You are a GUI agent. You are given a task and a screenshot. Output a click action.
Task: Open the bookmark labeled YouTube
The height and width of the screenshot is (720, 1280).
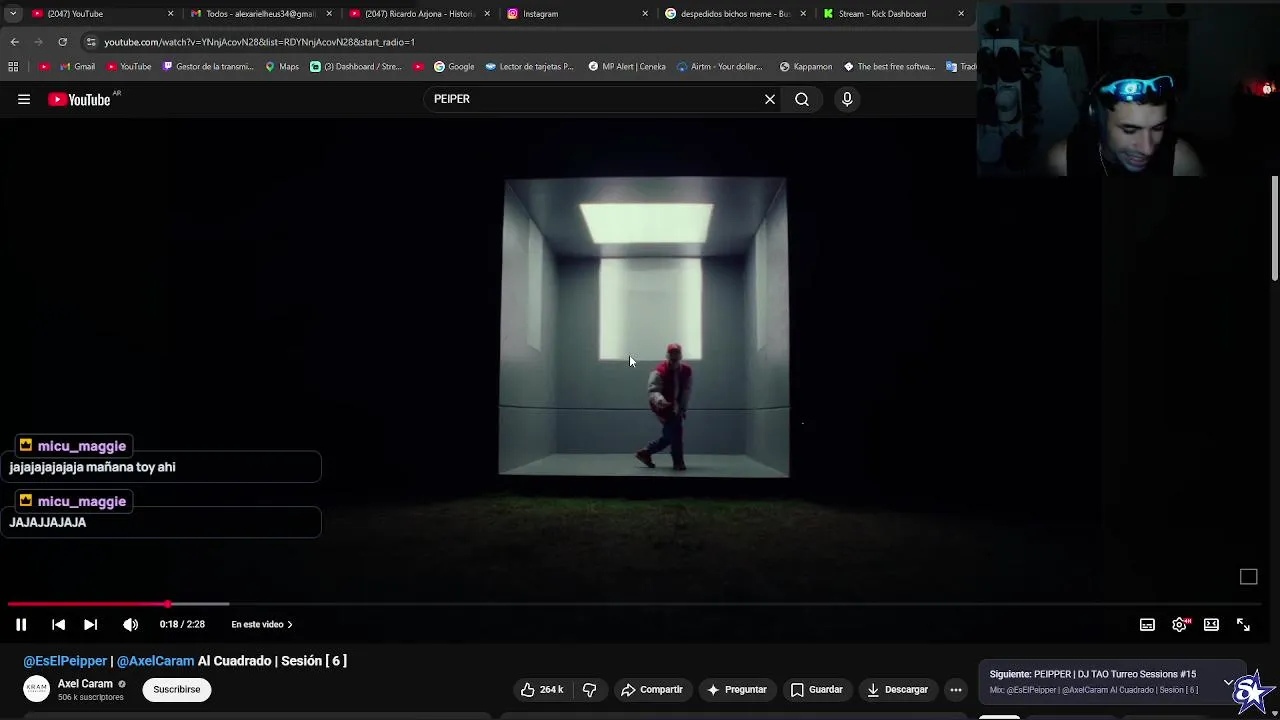click(x=128, y=67)
